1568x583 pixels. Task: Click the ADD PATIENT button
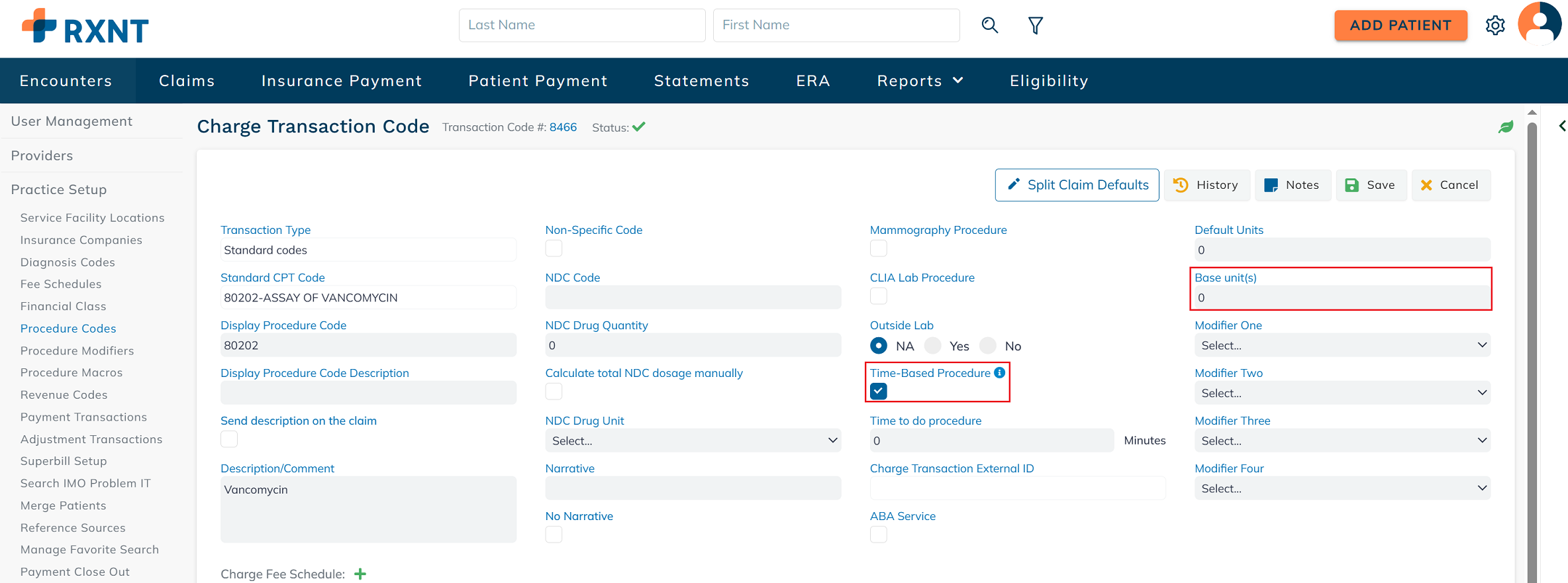point(1400,25)
